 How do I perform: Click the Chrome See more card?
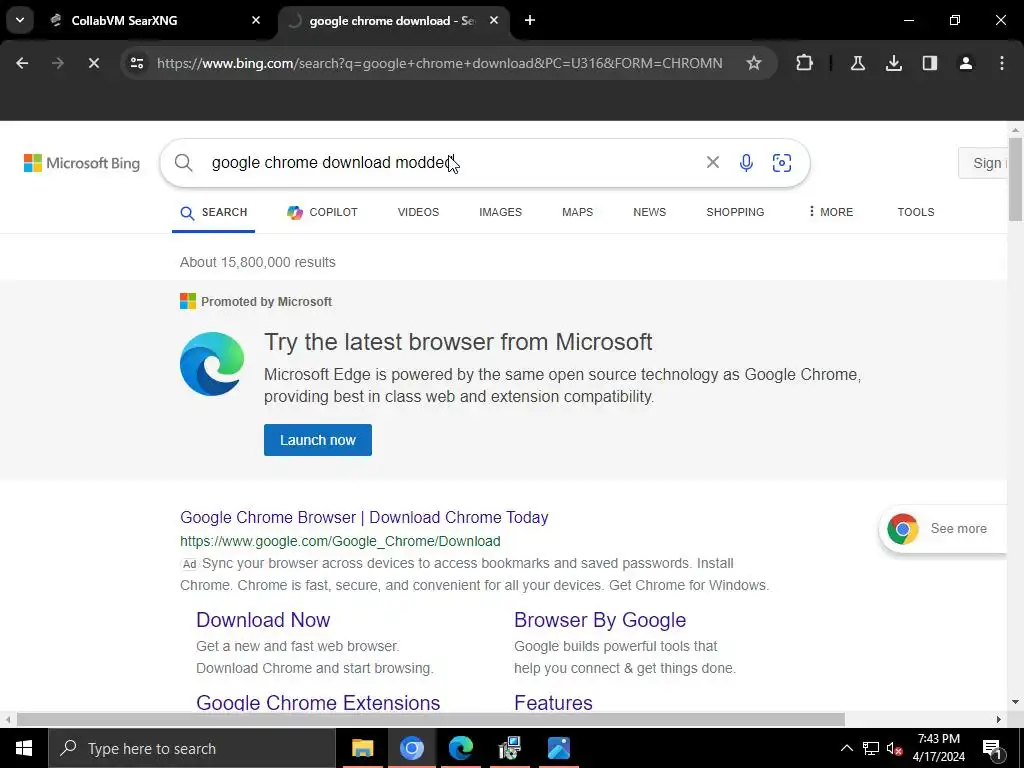[x=943, y=529]
